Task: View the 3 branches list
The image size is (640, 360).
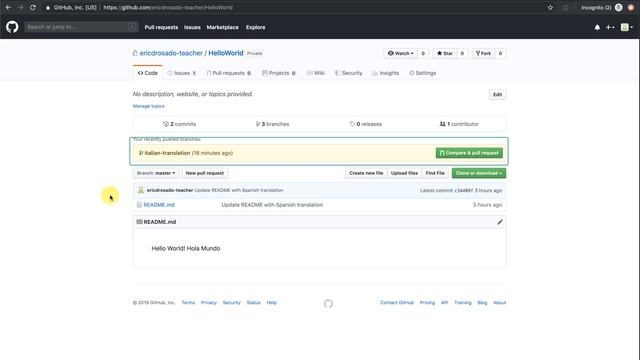Action: point(272,124)
